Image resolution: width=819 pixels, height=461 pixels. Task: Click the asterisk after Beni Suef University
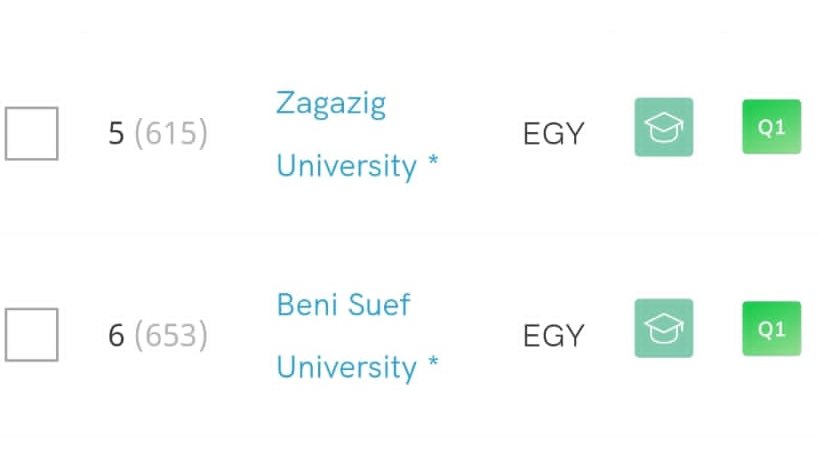coord(433,365)
